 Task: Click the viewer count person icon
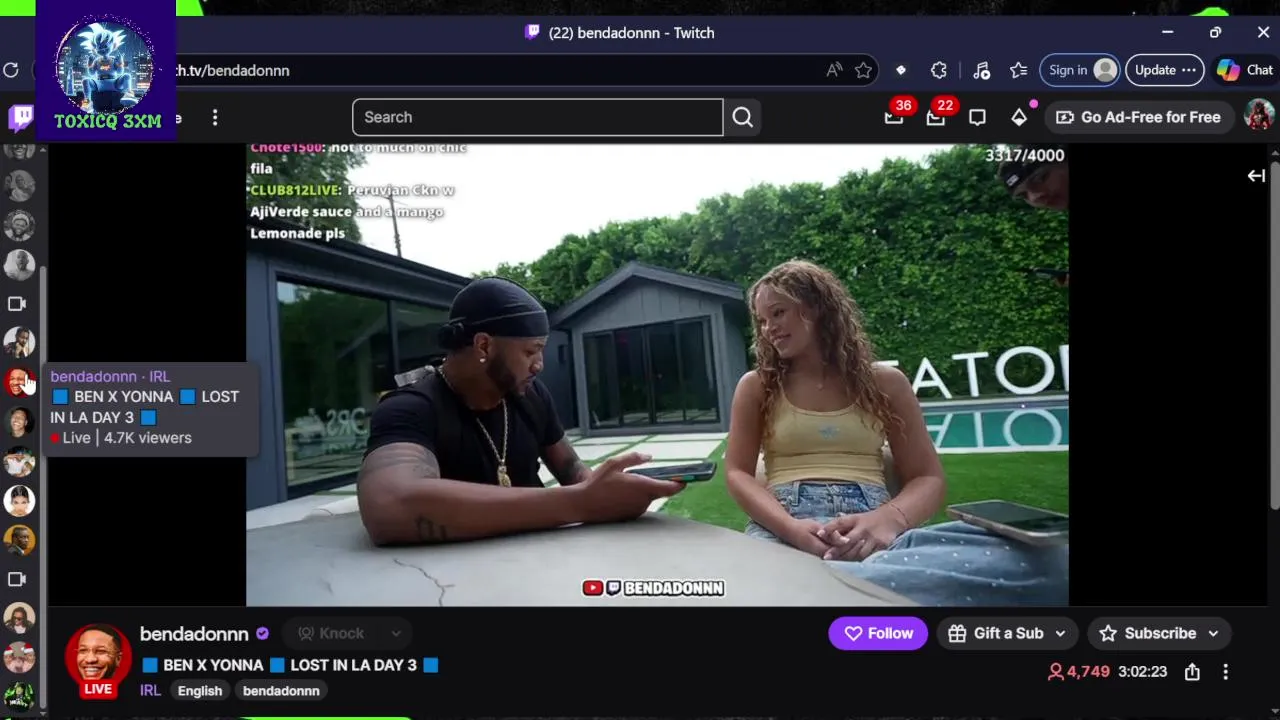pos(1055,672)
